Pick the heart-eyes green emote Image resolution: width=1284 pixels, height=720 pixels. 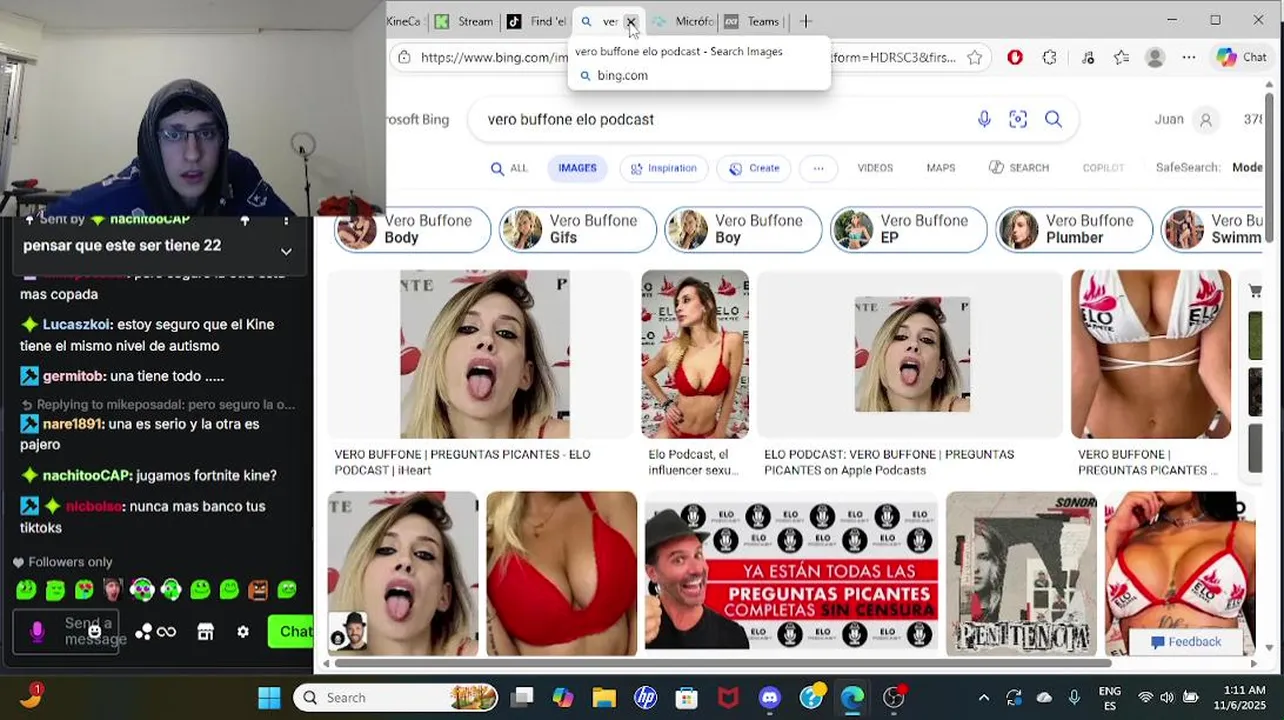tap(84, 590)
